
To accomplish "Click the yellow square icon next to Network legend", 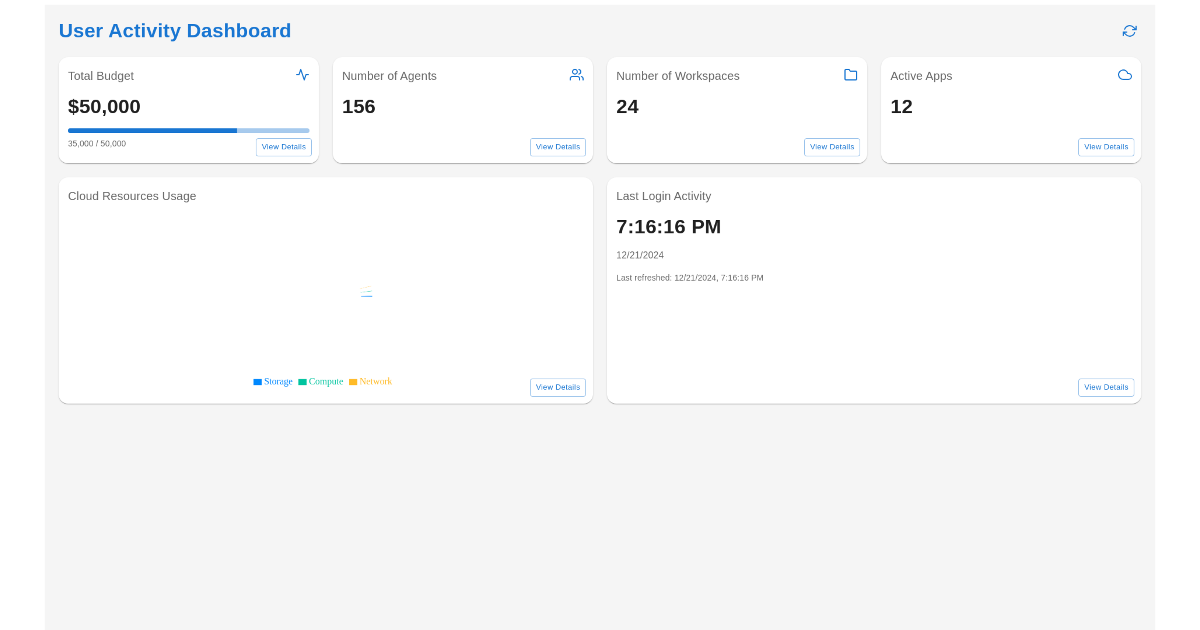I will tap(351, 381).
